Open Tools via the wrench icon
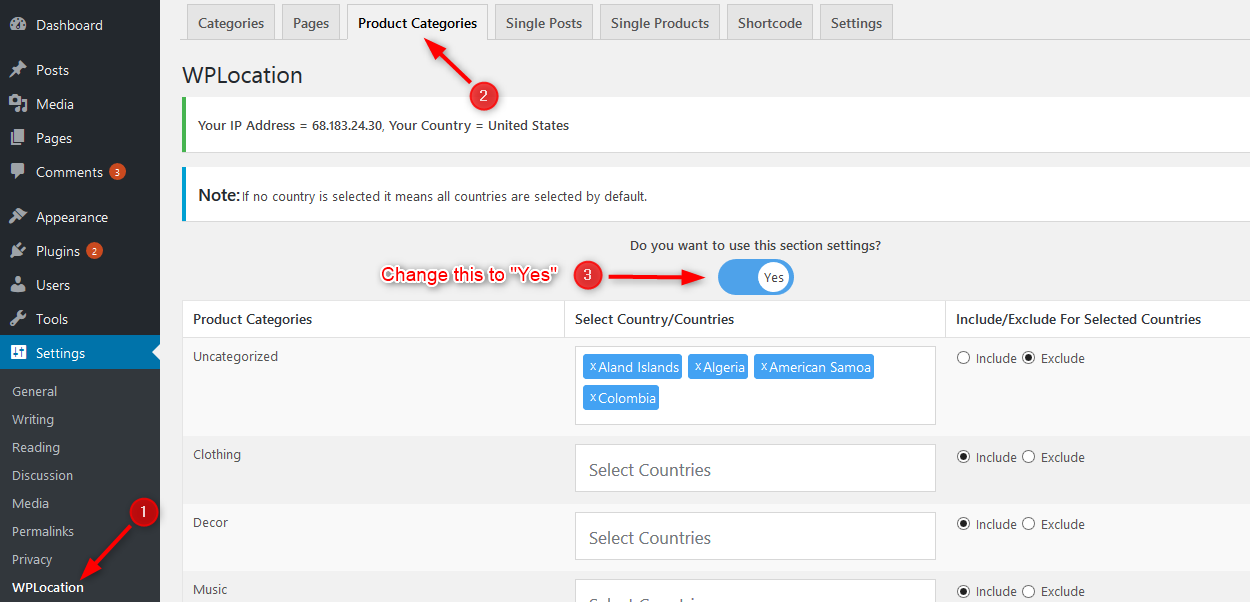Screen dimensions: 1250x602 [18, 319]
